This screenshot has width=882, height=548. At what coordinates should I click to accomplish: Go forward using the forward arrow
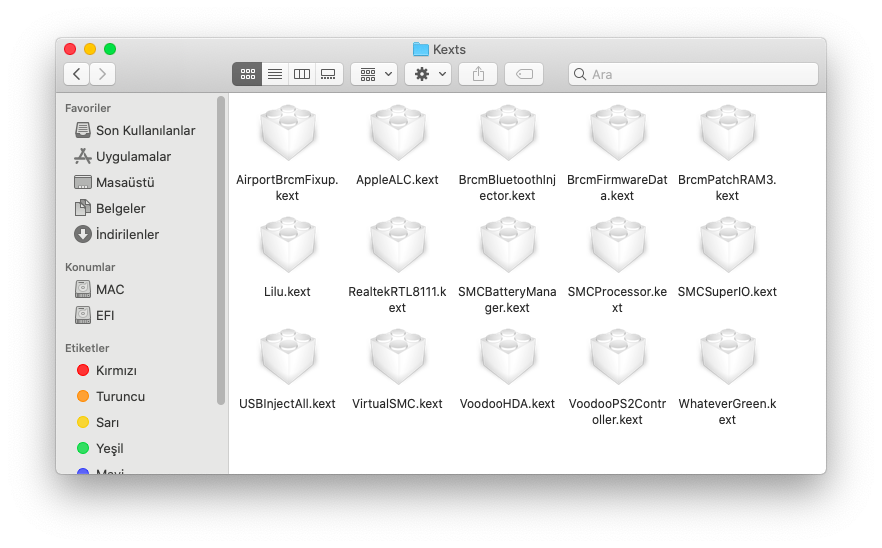click(103, 74)
